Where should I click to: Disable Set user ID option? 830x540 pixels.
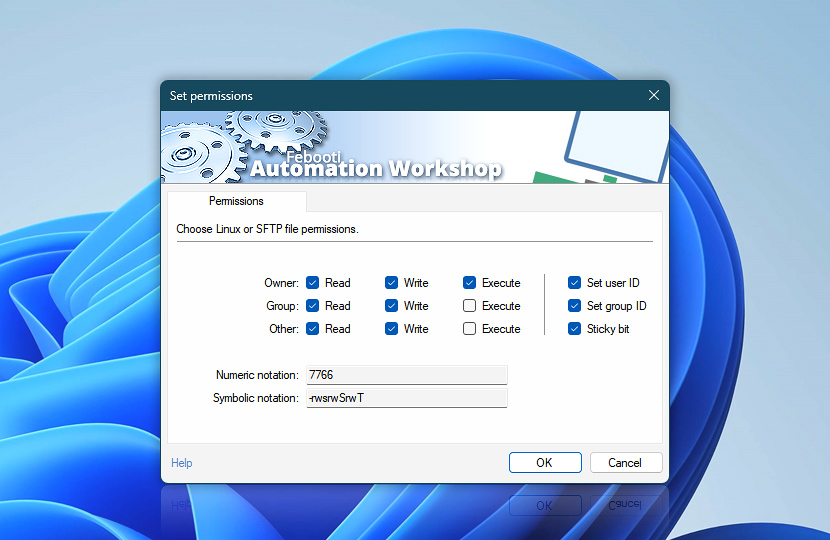tap(574, 283)
